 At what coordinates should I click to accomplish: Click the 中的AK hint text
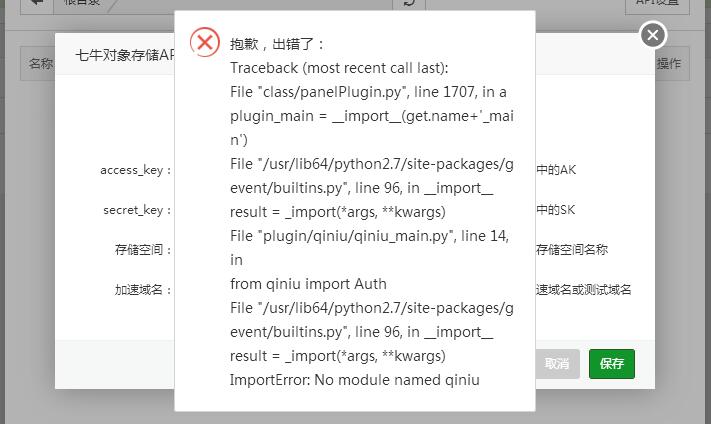[x=556, y=170]
